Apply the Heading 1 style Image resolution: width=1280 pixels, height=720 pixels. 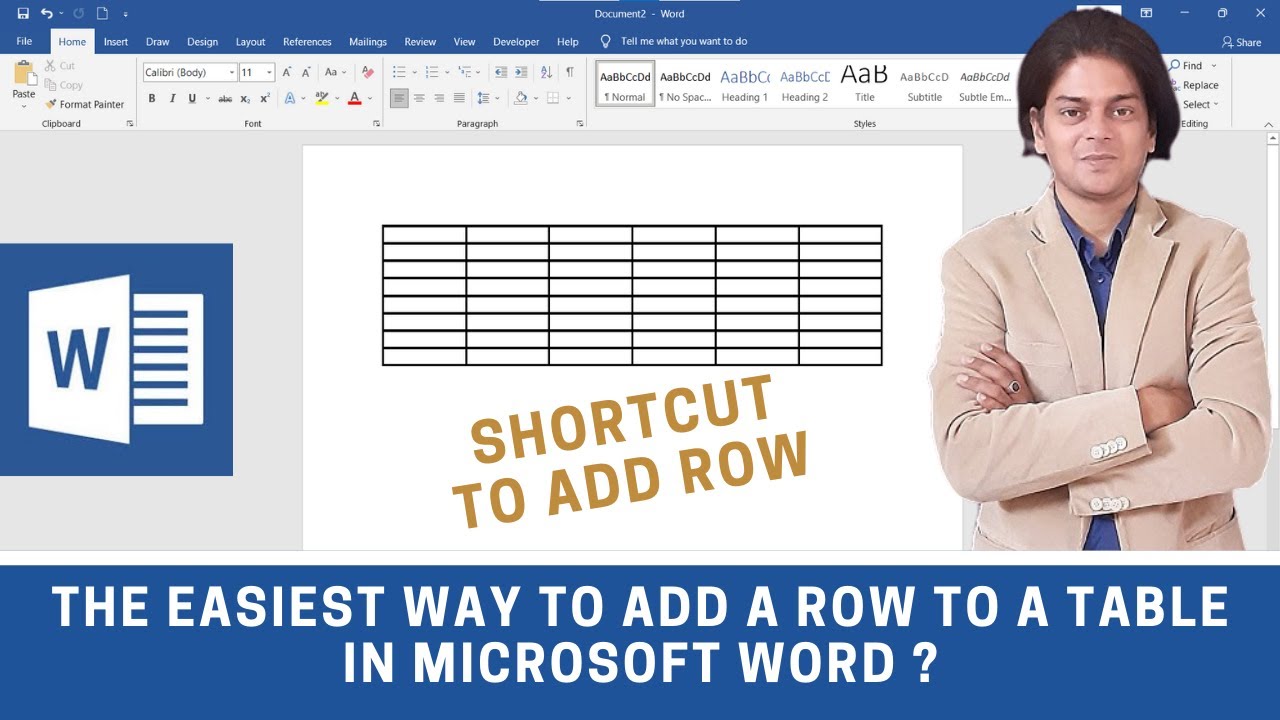click(x=745, y=83)
